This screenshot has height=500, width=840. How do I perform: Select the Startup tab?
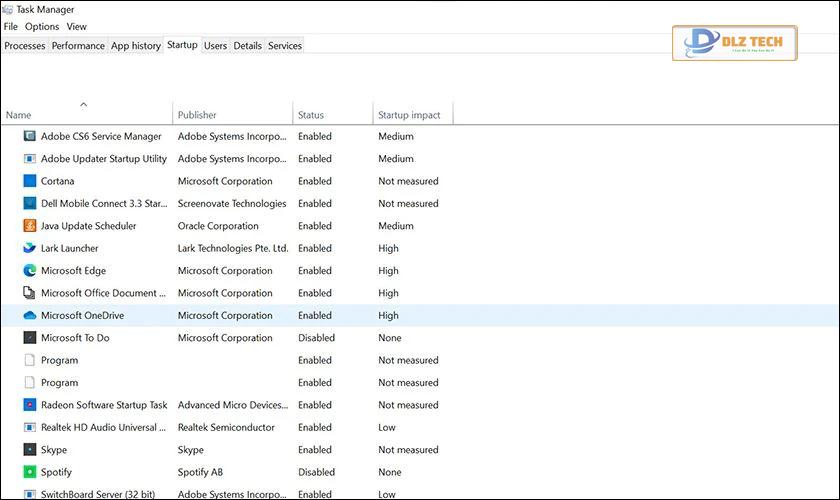tap(182, 44)
